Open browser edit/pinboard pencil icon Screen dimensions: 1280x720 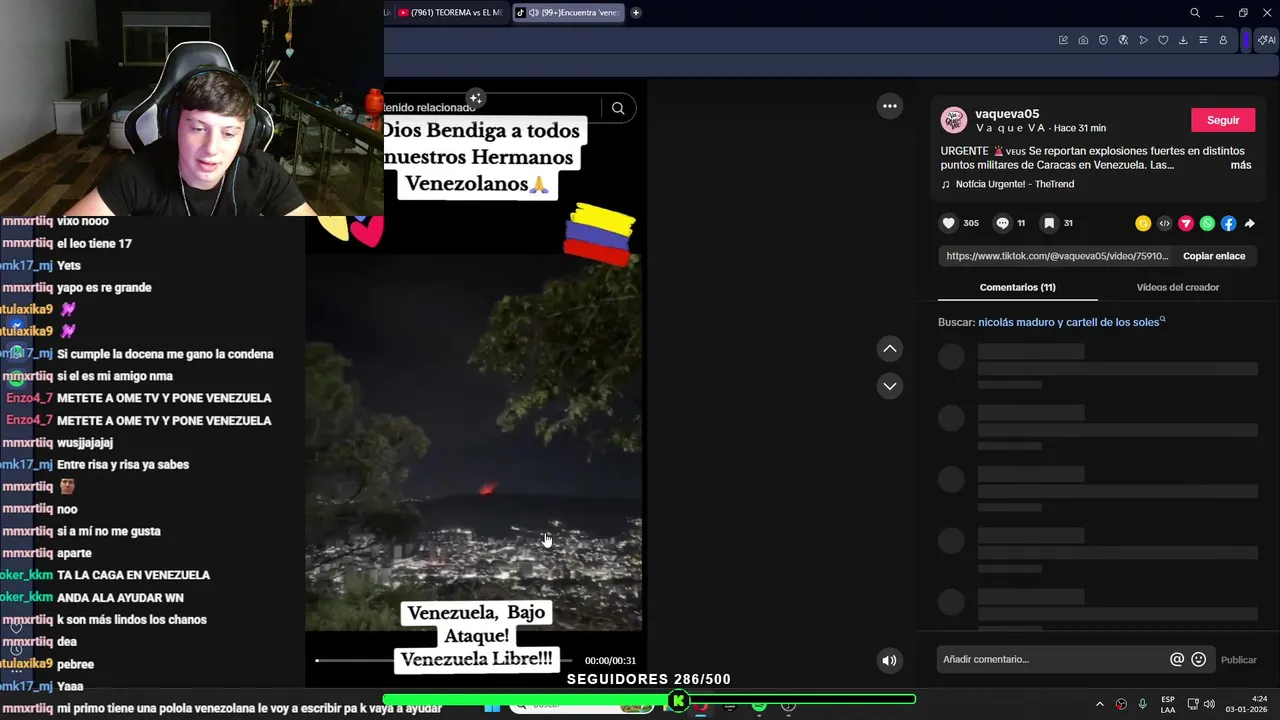1063,40
